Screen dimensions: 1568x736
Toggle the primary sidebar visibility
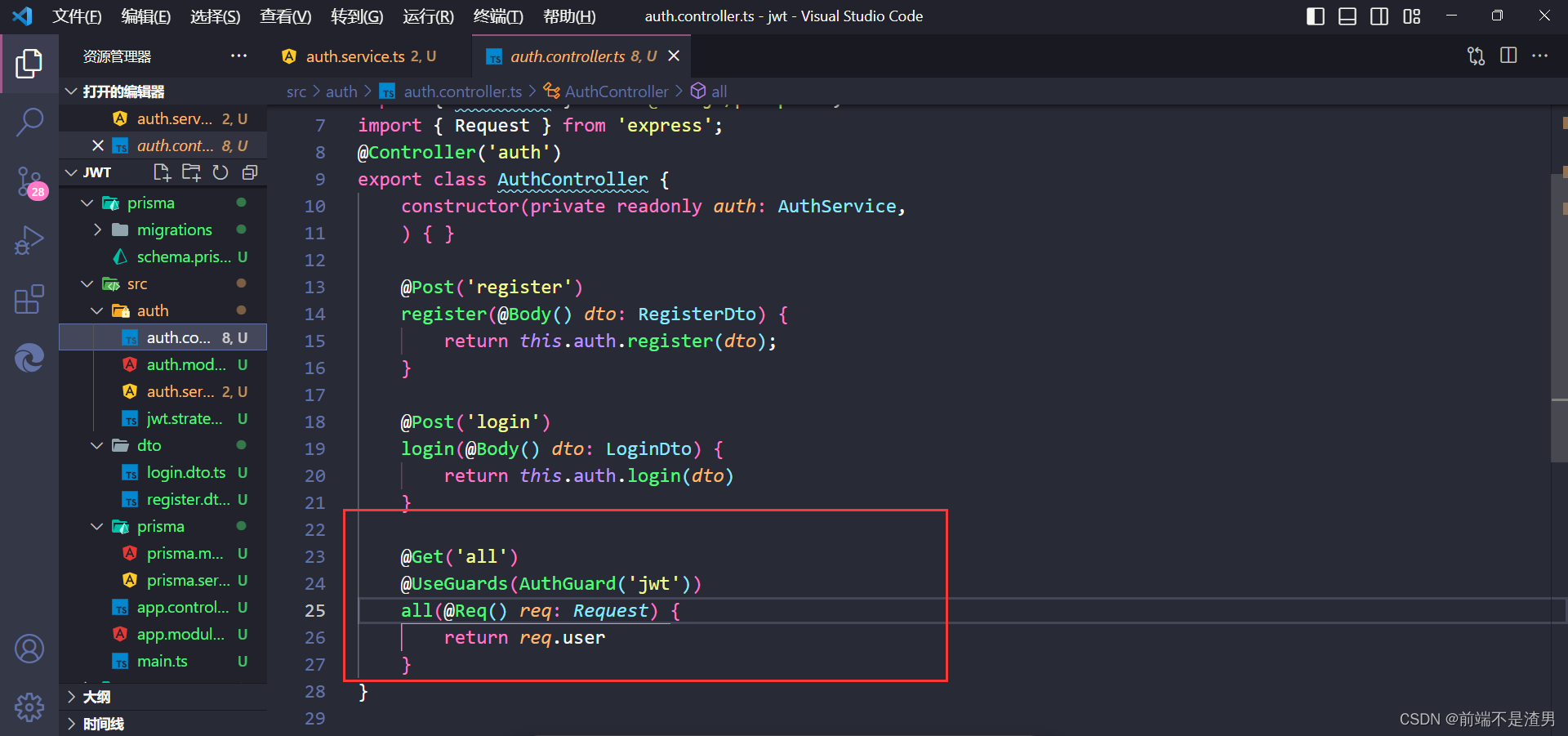pos(1315,16)
